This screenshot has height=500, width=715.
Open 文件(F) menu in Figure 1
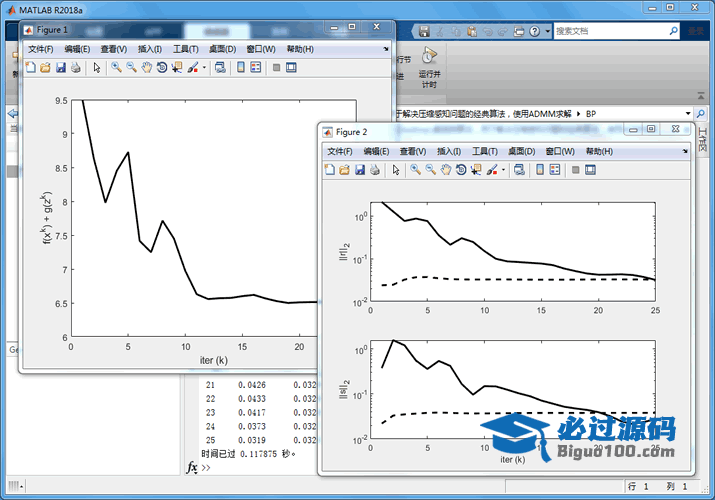tap(41, 49)
